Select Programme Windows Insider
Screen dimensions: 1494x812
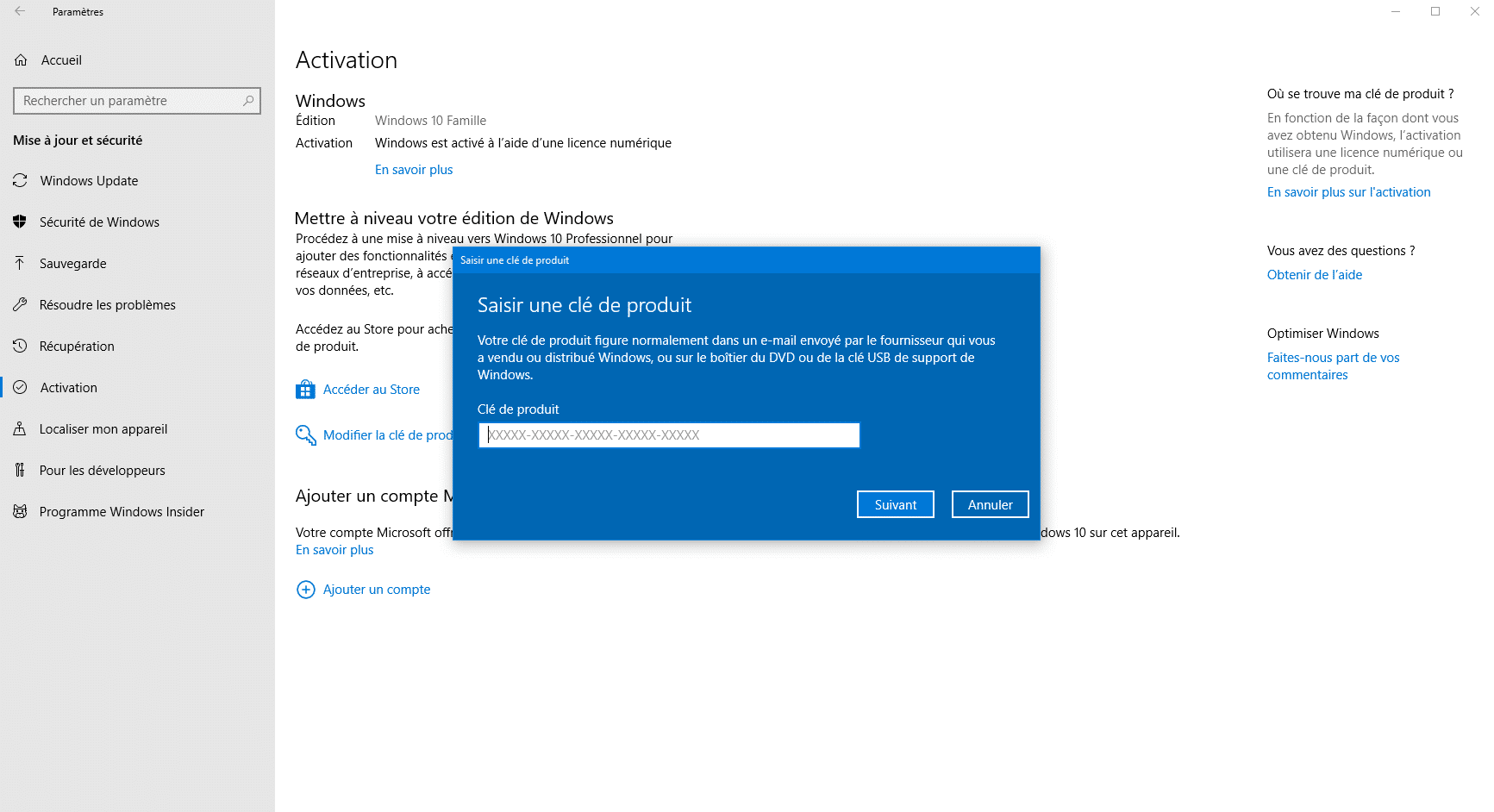click(122, 512)
